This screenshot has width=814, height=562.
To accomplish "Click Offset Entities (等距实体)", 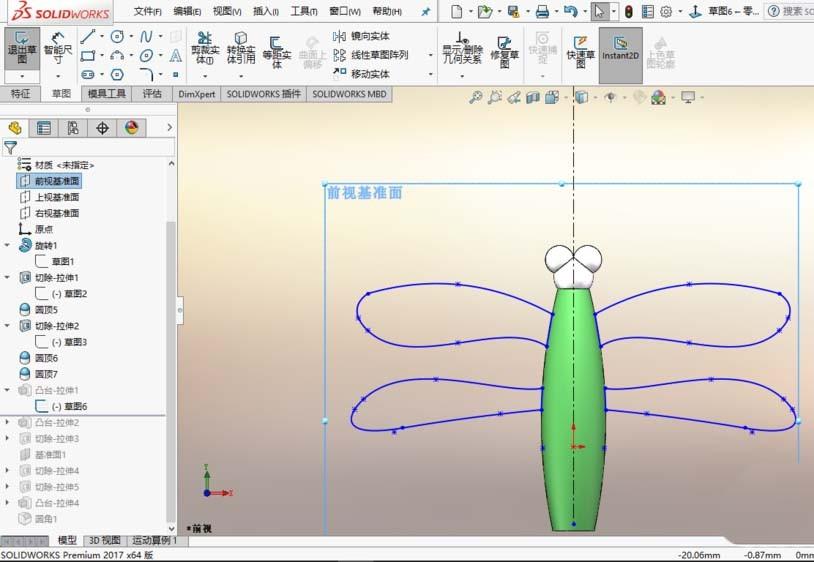I will point(276,51).
